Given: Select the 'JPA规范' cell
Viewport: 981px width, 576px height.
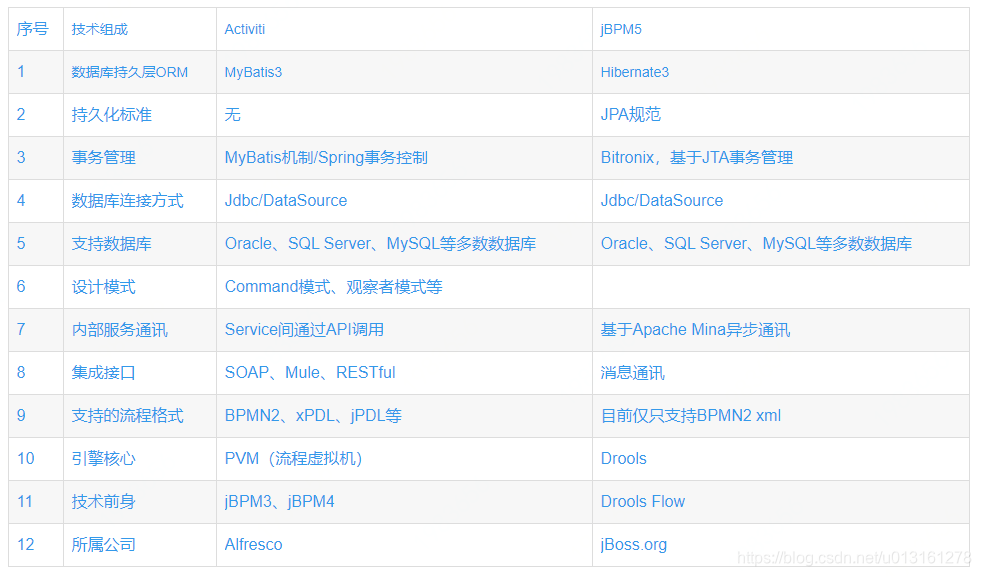Looking at the screenshot, I should [x=781, y=115].
